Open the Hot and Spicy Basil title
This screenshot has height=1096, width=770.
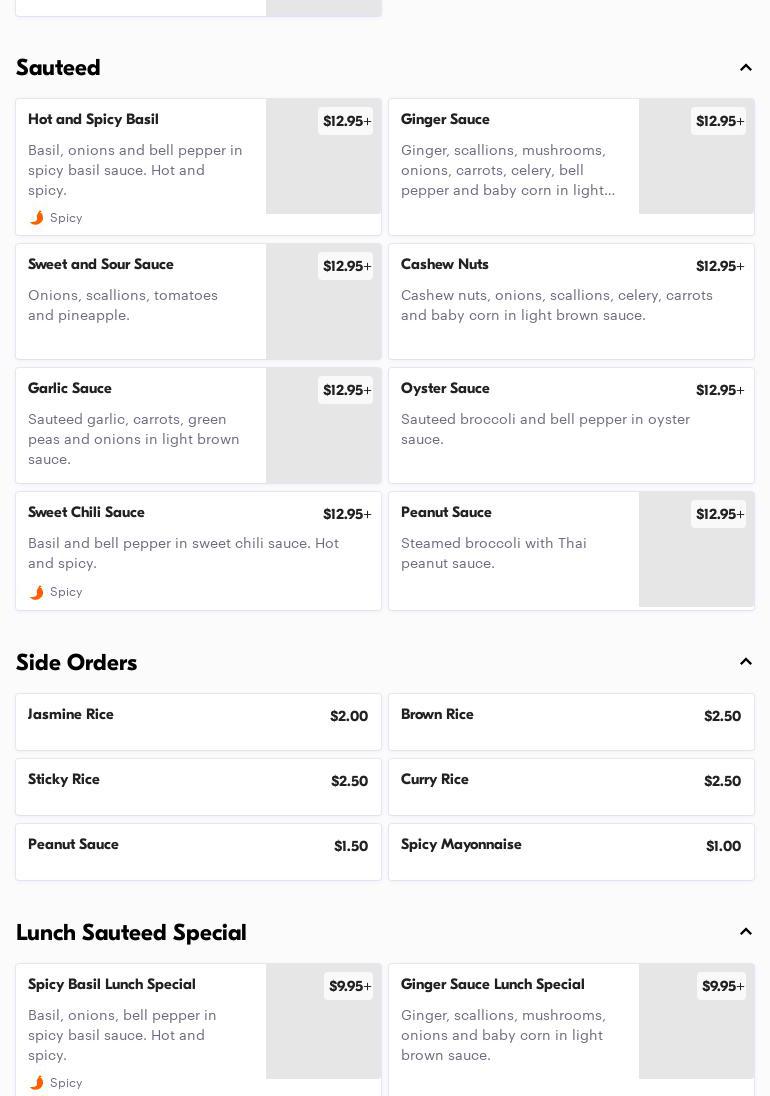click(93, 120)
